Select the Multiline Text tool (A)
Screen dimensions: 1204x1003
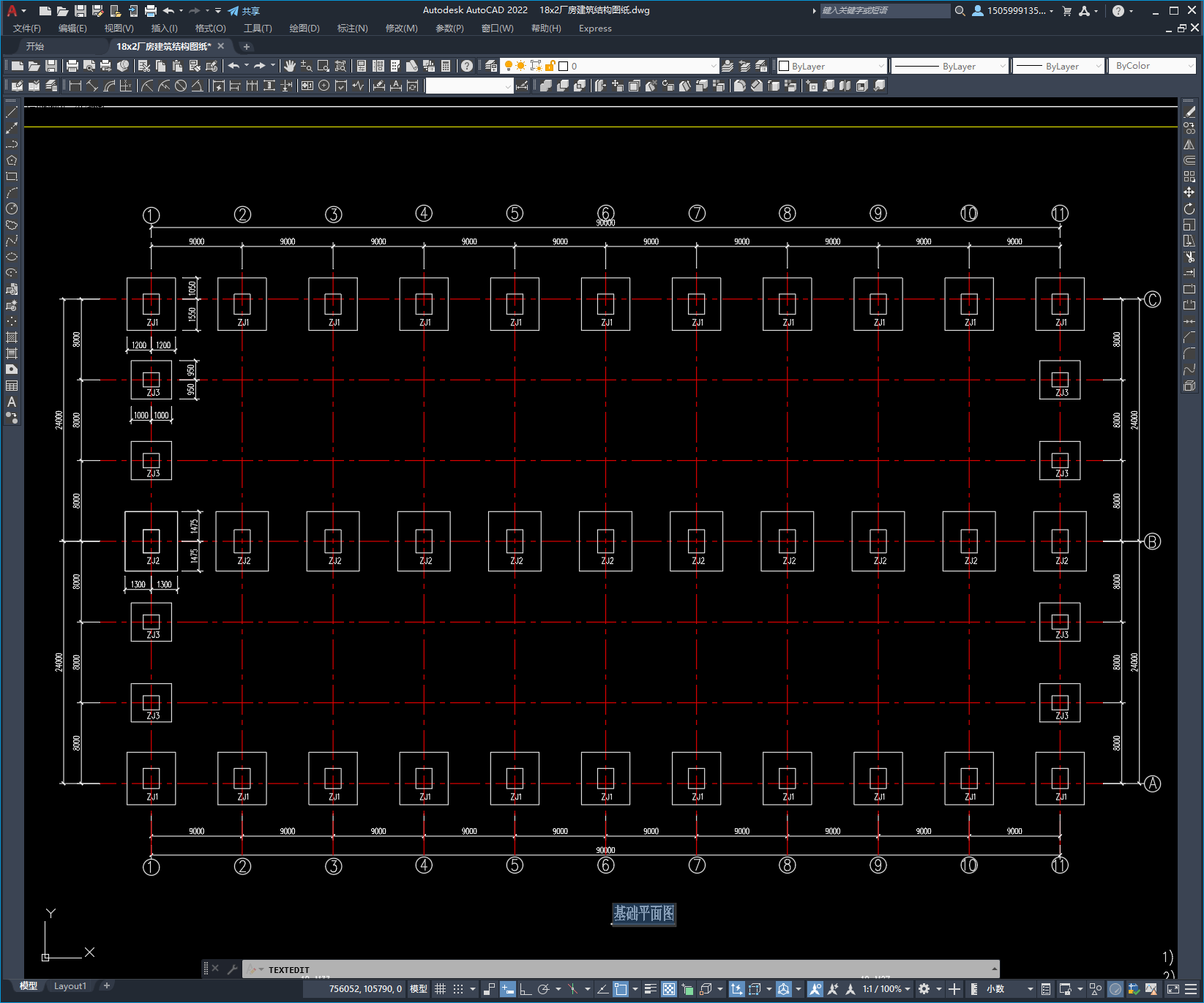pos(12,402)
